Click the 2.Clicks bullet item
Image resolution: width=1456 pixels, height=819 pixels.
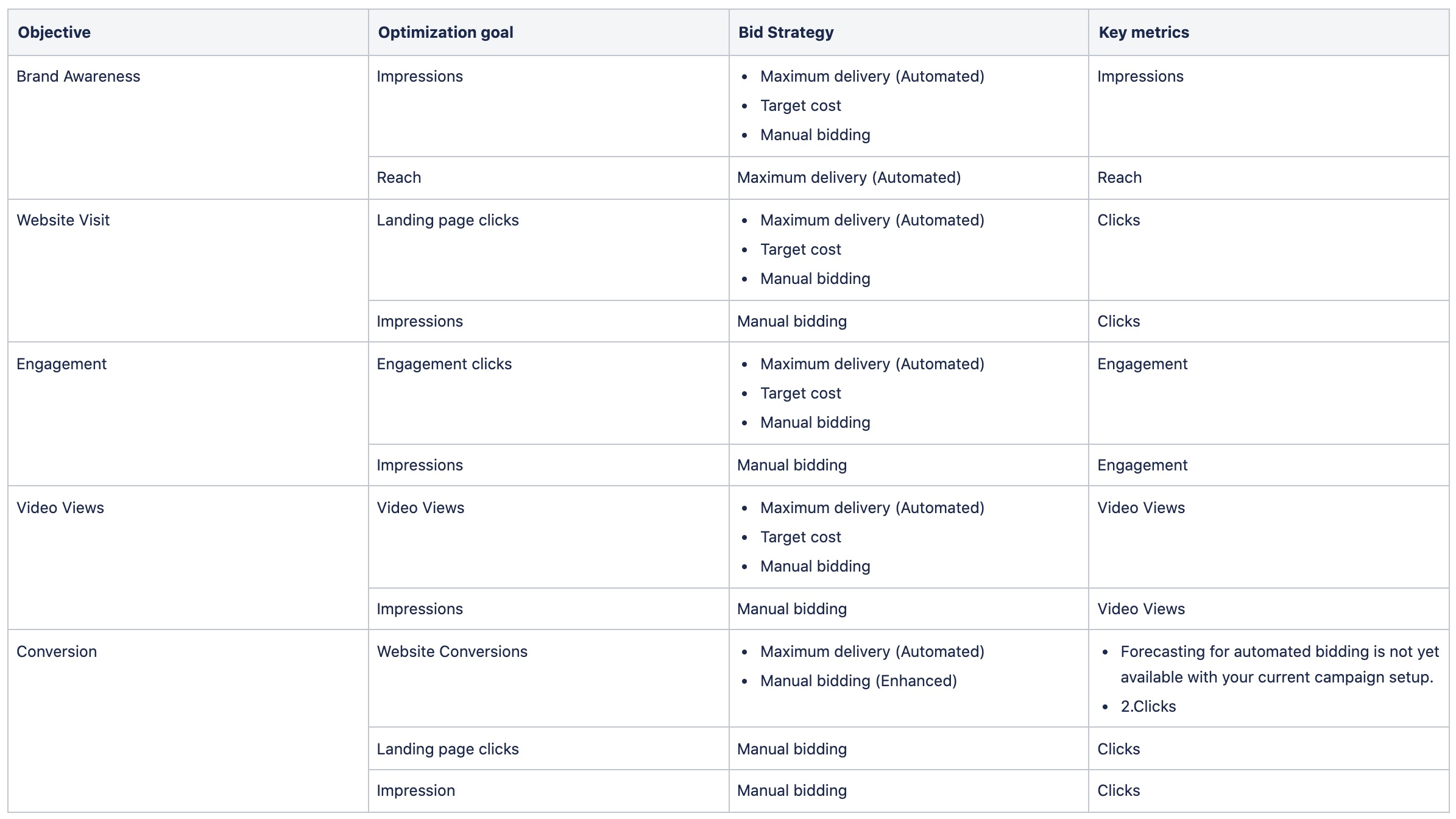[1148, 706]
